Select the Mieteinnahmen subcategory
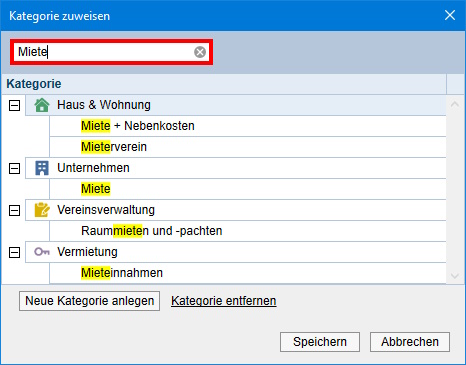 tap(248, 273)
